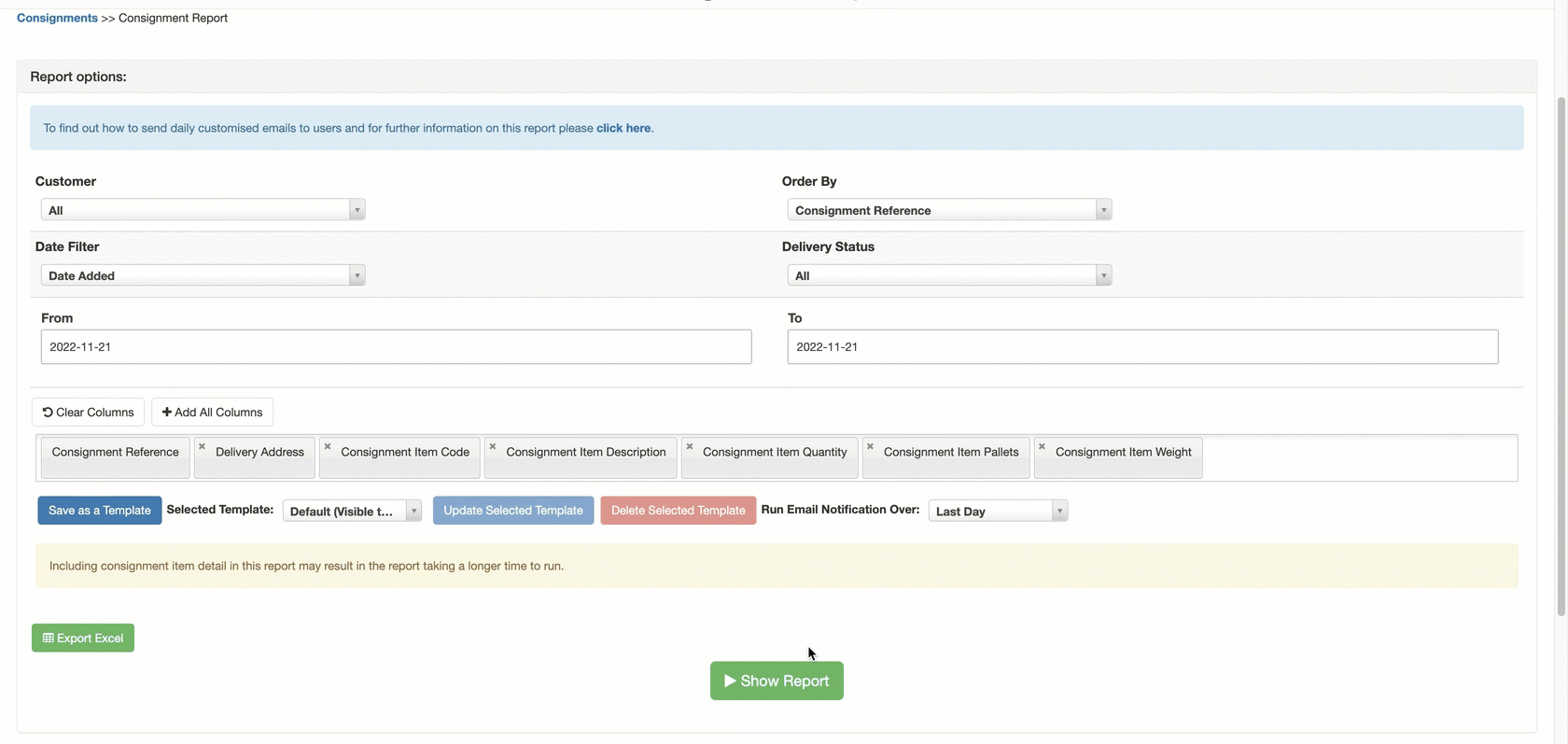Viewport: 1568px width, 744px height.
Task: Click the Add All Columns button
Action: point(212,412)
